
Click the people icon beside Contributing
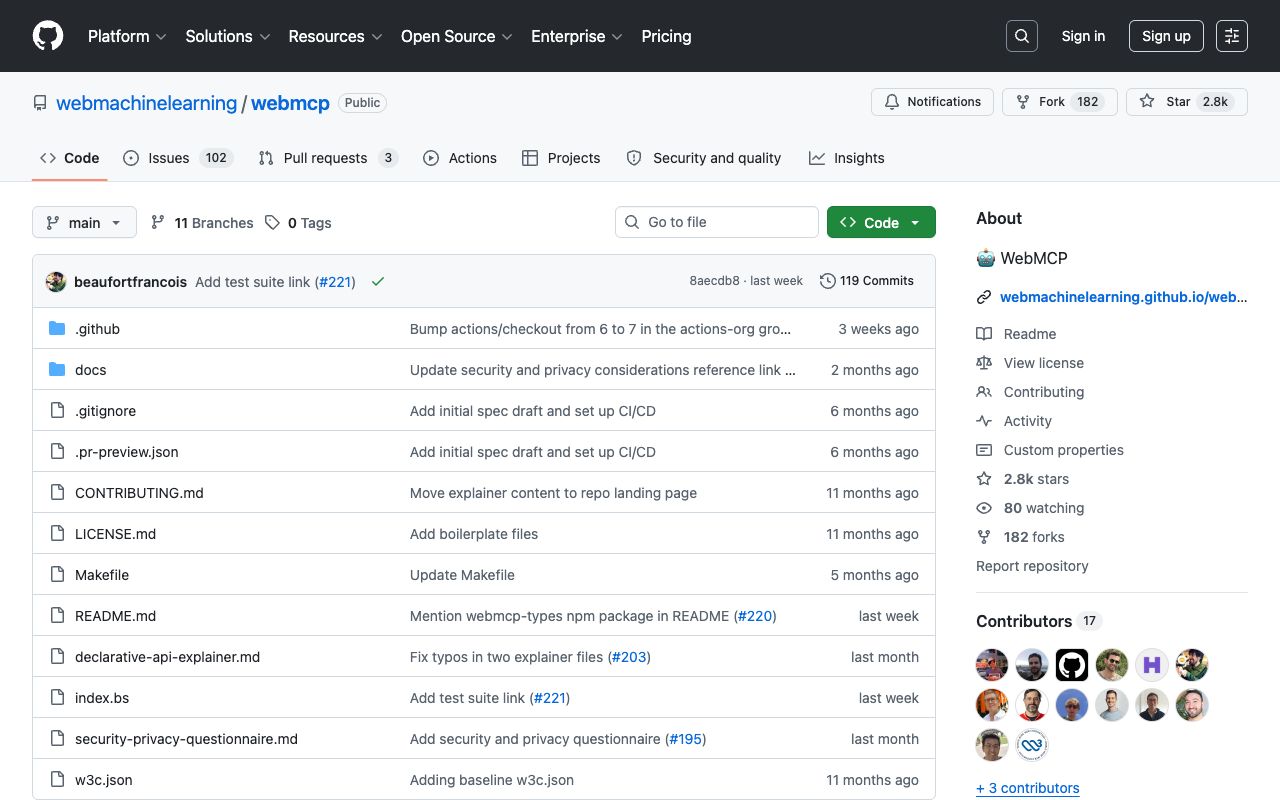pyautogui.click(x=984, y=392)
